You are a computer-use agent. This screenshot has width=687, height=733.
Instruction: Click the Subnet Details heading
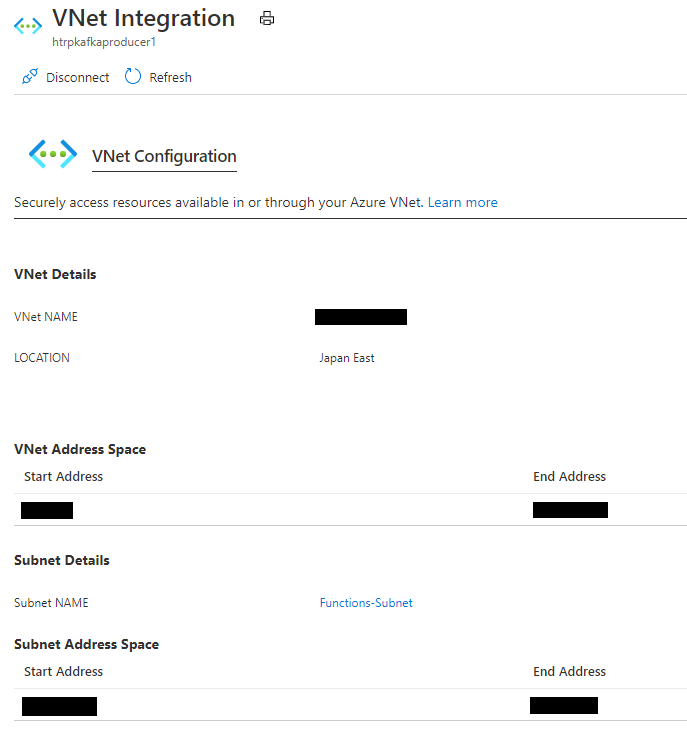(x=62, y=561)
